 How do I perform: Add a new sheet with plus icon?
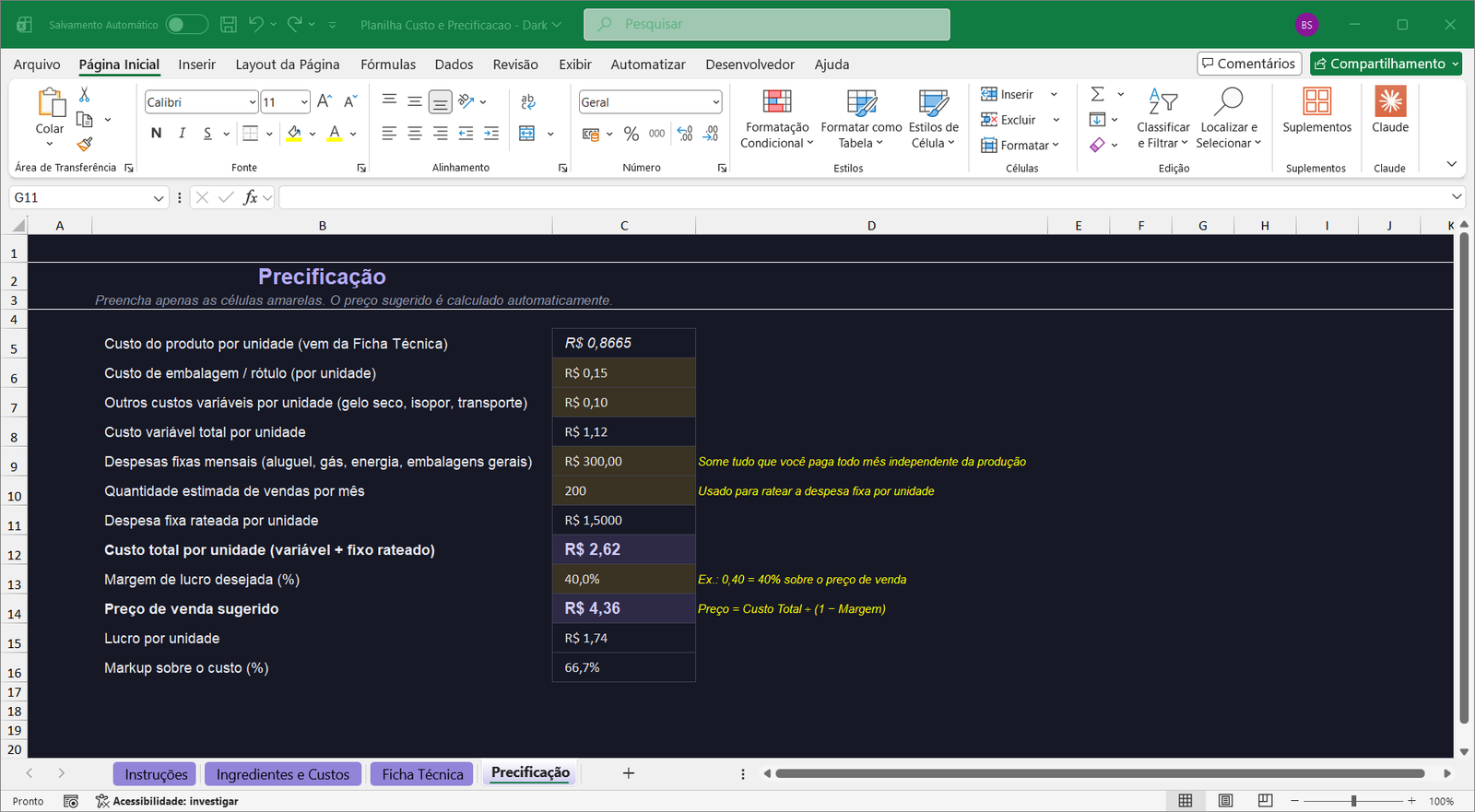coord(629,773)
